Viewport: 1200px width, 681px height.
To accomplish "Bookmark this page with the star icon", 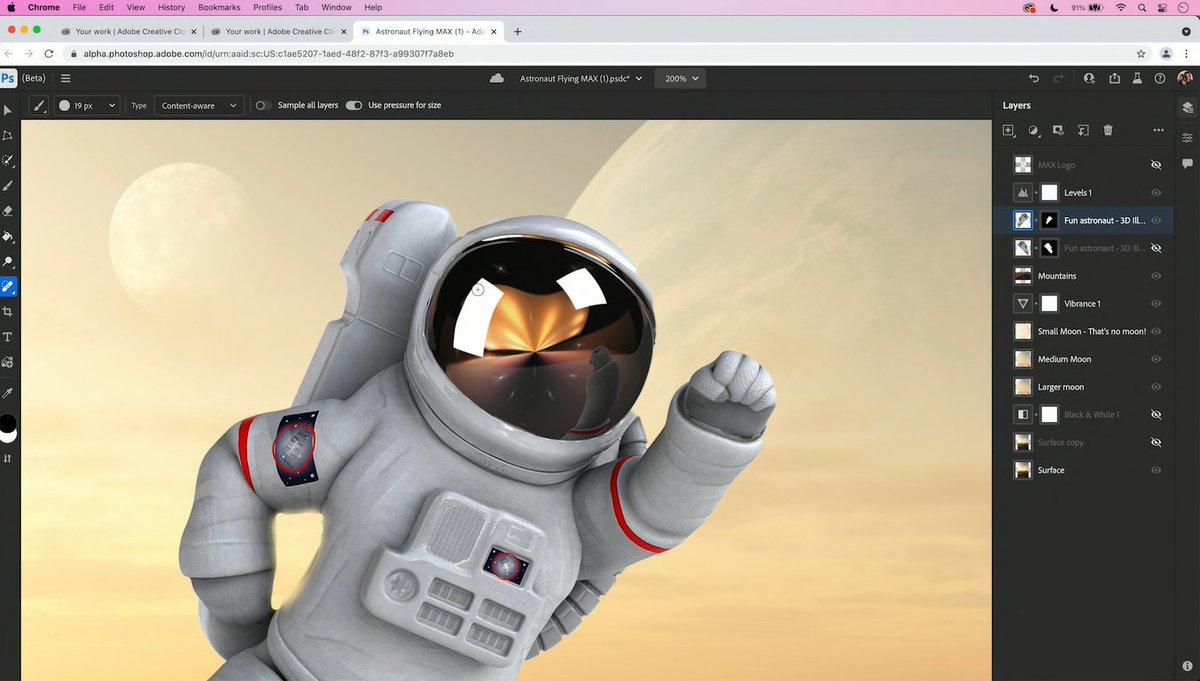I will pyautogui.click(x=1141, y=53).
